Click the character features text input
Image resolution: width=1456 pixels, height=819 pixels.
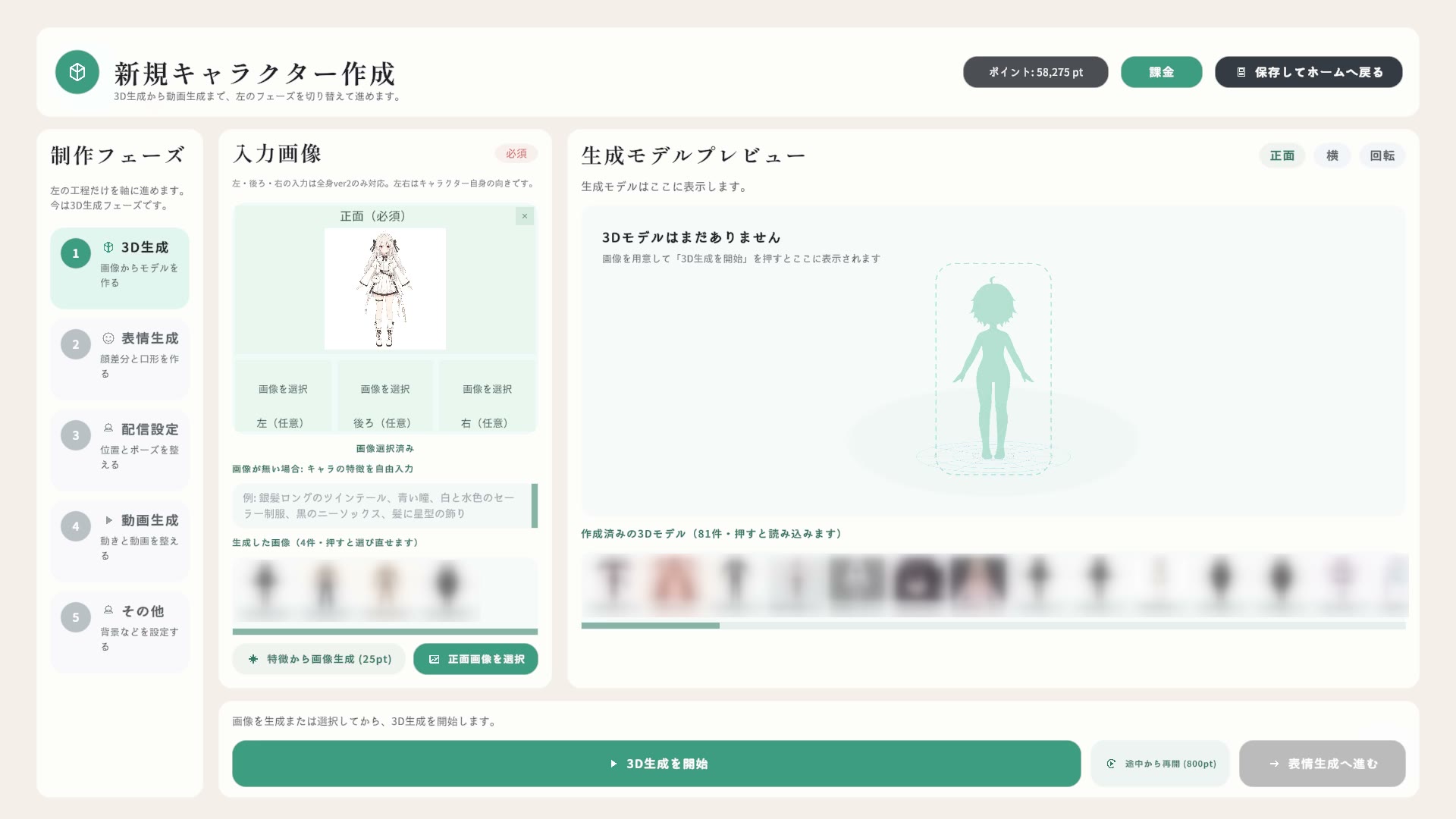381,506
